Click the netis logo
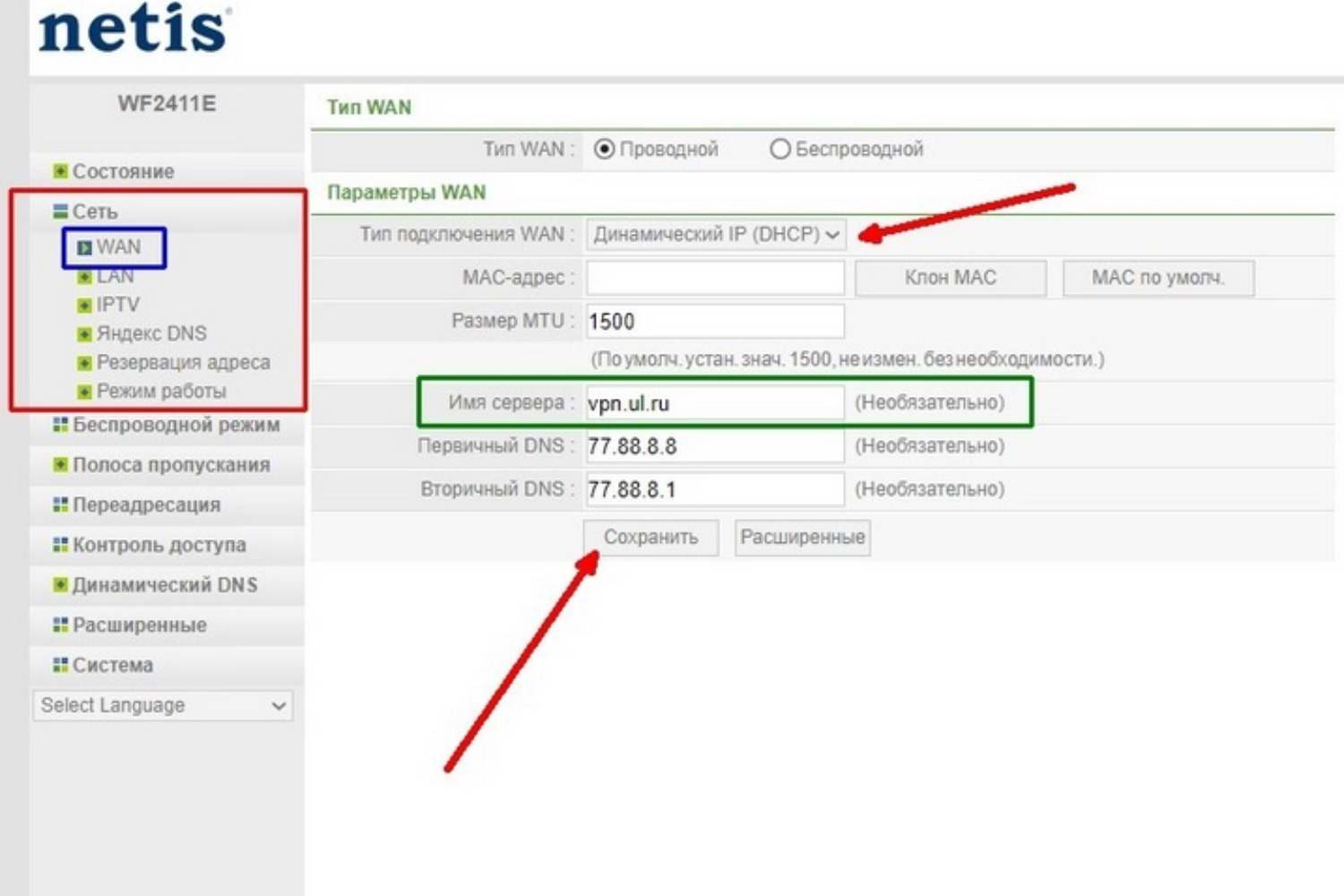The height and width of the screenshot is (896, 1344). point(134,29)
